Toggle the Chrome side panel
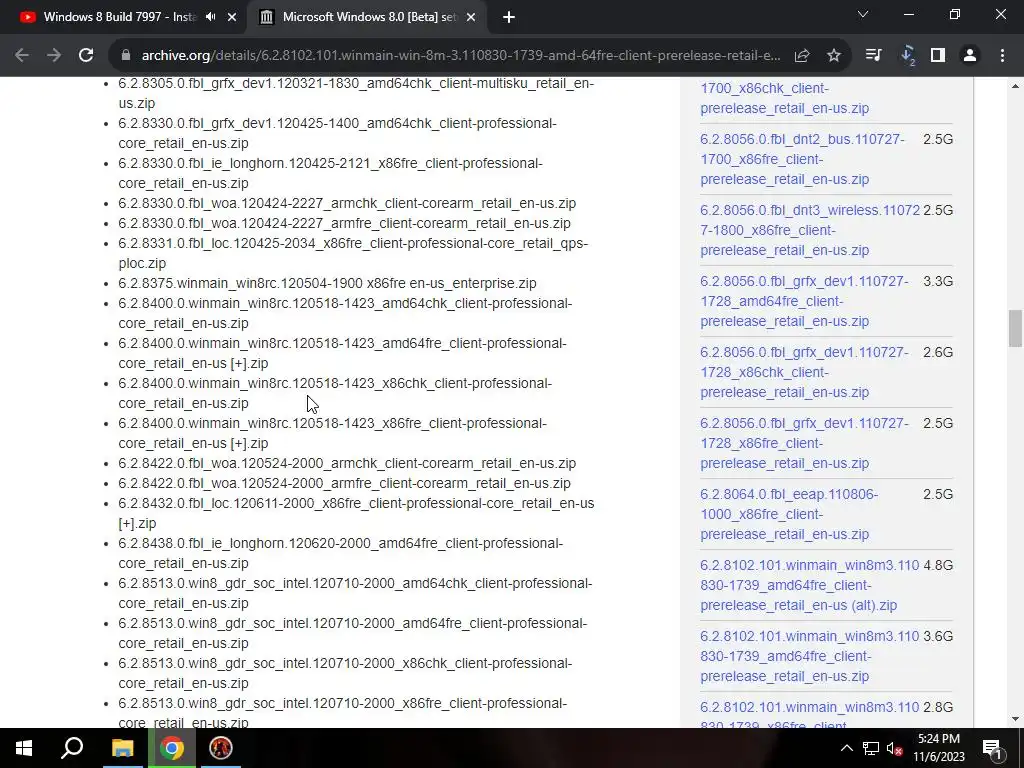The width and height of the screenshot is (1024, 768). coord(938,56)
